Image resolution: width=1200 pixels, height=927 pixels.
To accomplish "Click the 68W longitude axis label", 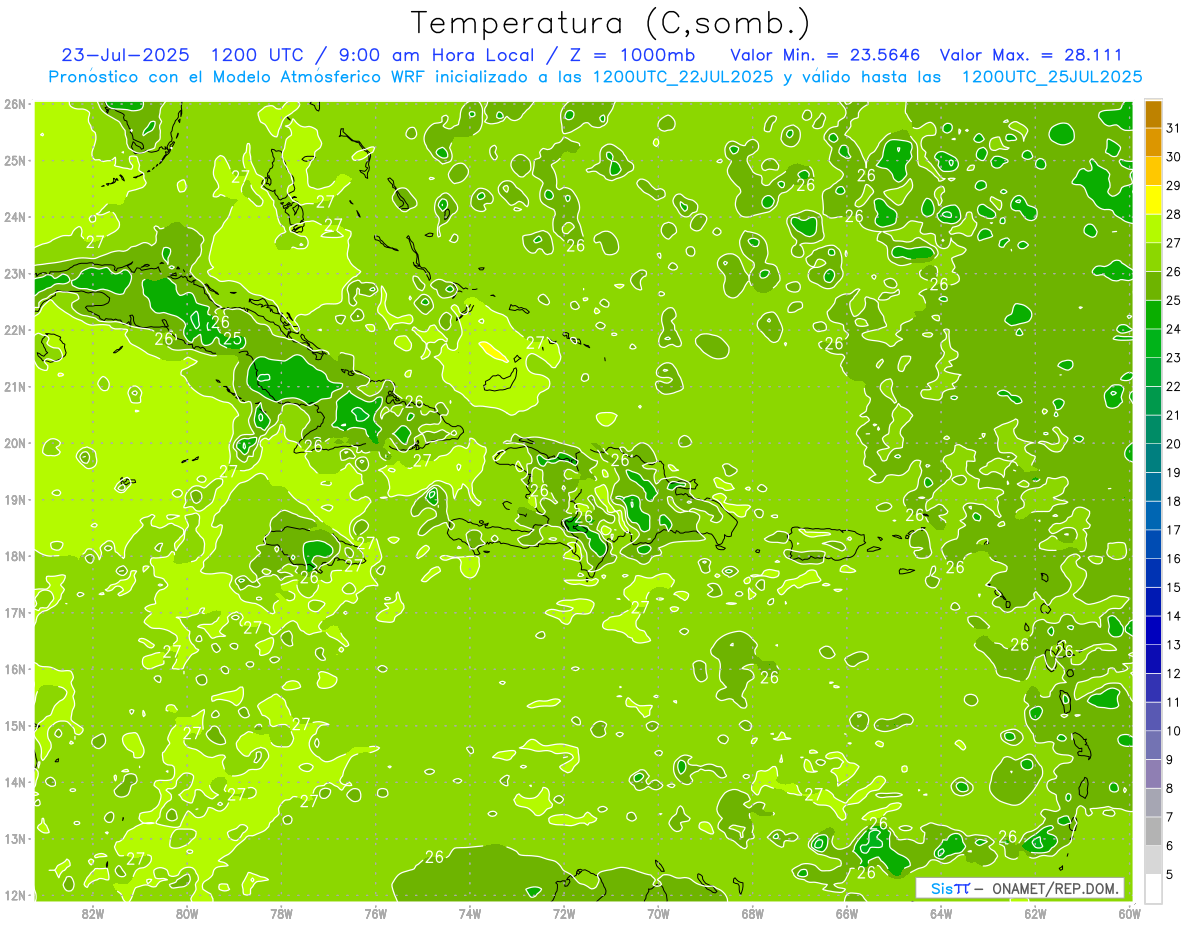I will [753, 913].
